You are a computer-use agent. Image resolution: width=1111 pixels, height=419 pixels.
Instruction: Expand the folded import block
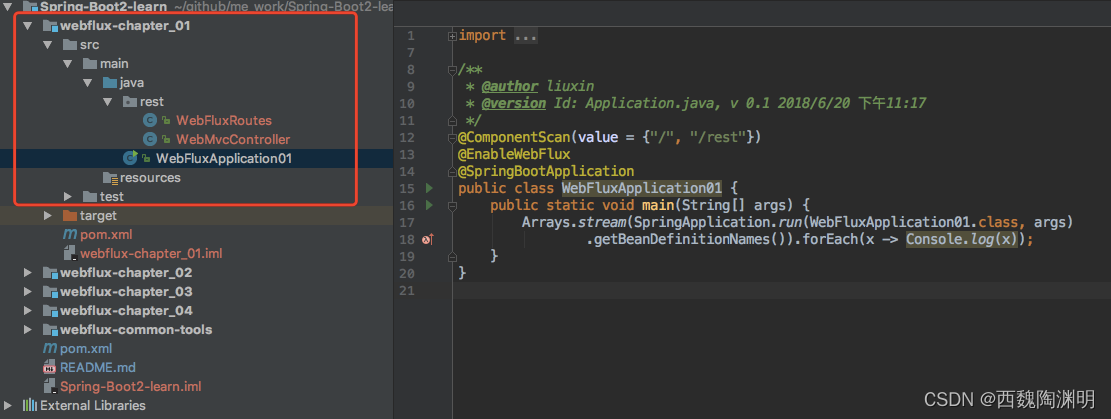[x=453, y=35]
